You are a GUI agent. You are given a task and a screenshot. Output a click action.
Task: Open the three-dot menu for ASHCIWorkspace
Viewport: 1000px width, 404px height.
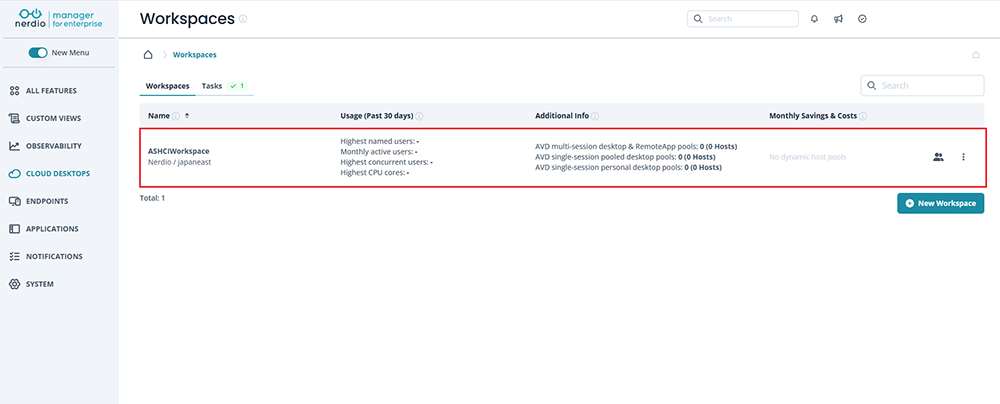click(963, 156)
